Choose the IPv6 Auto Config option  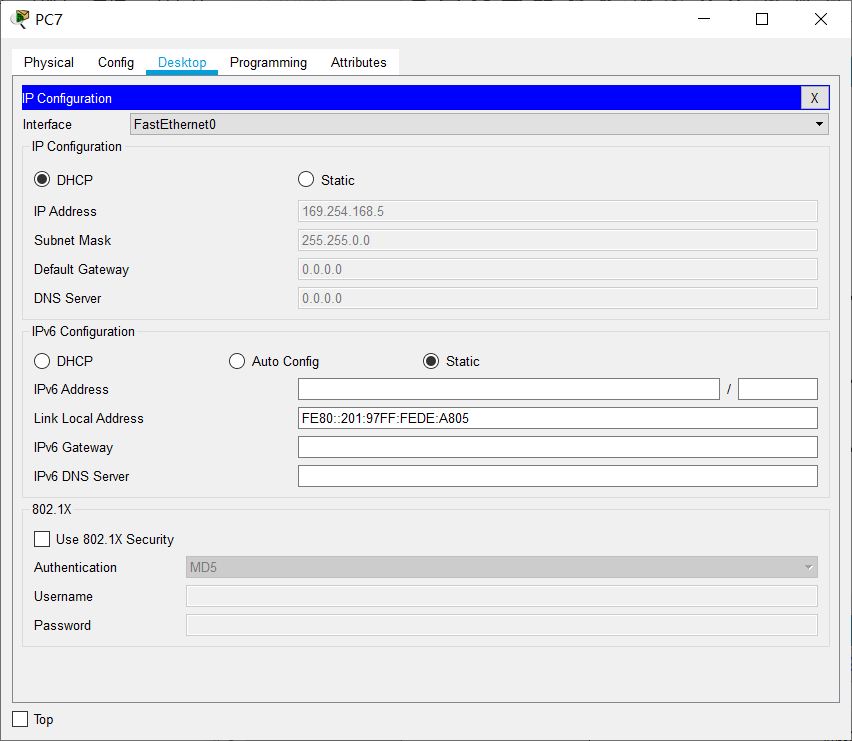(237, 361)
